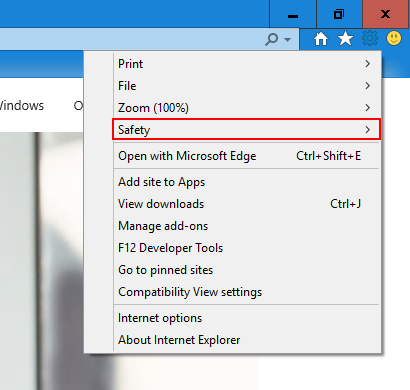Viewport: 410px width, 390px height.
Task: Open Compatibility View settings
Action: [247, 292]
